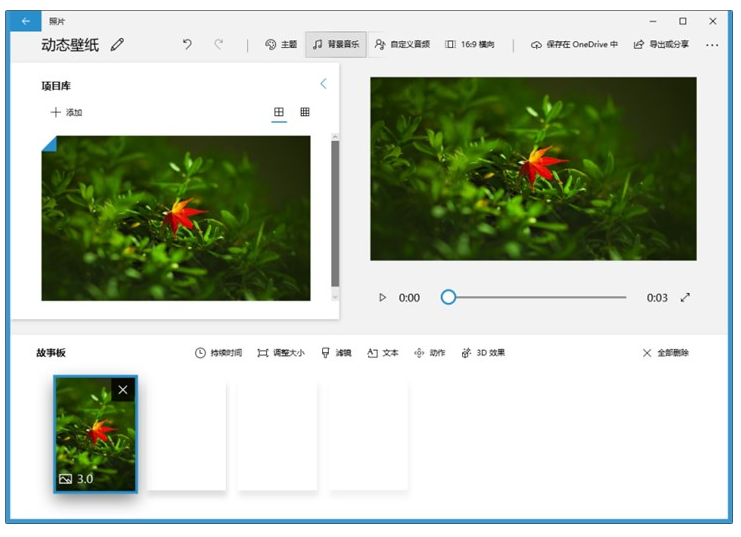Click the 0:00 current time label

(409, 297)
